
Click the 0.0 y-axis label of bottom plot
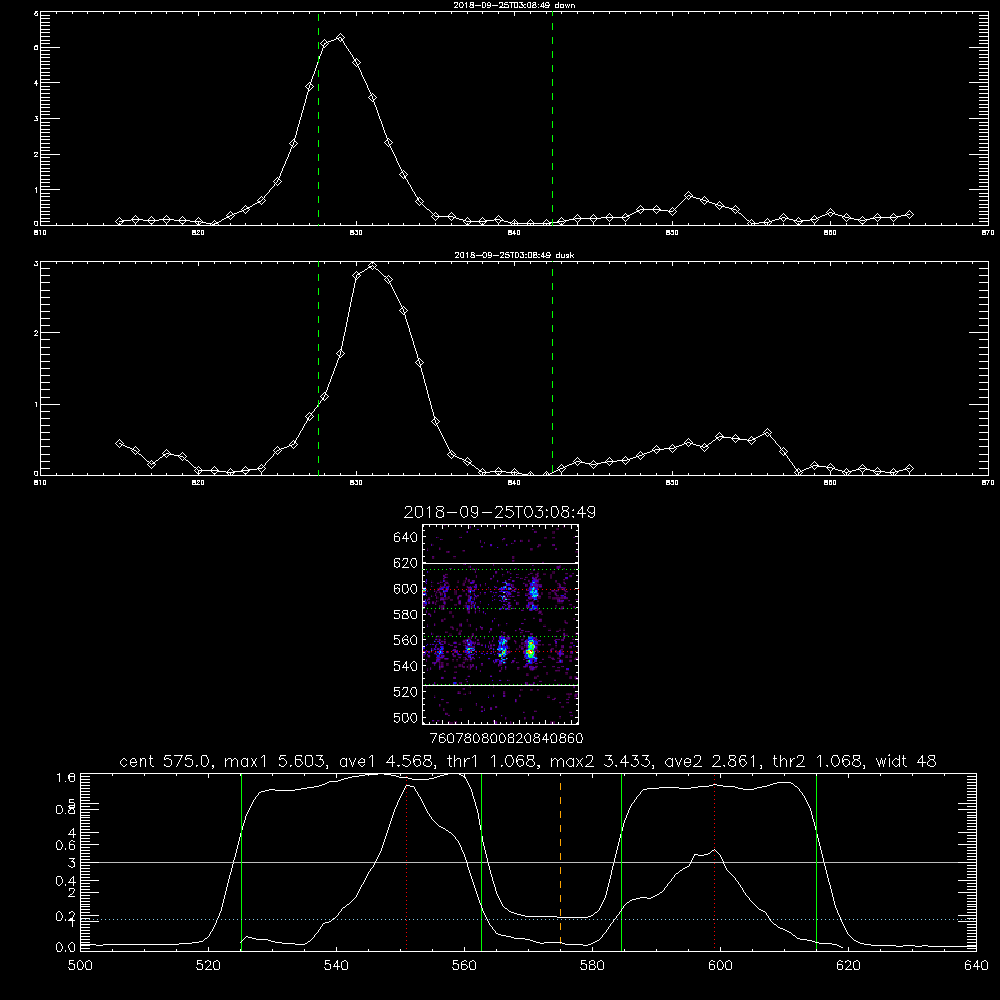66,948
